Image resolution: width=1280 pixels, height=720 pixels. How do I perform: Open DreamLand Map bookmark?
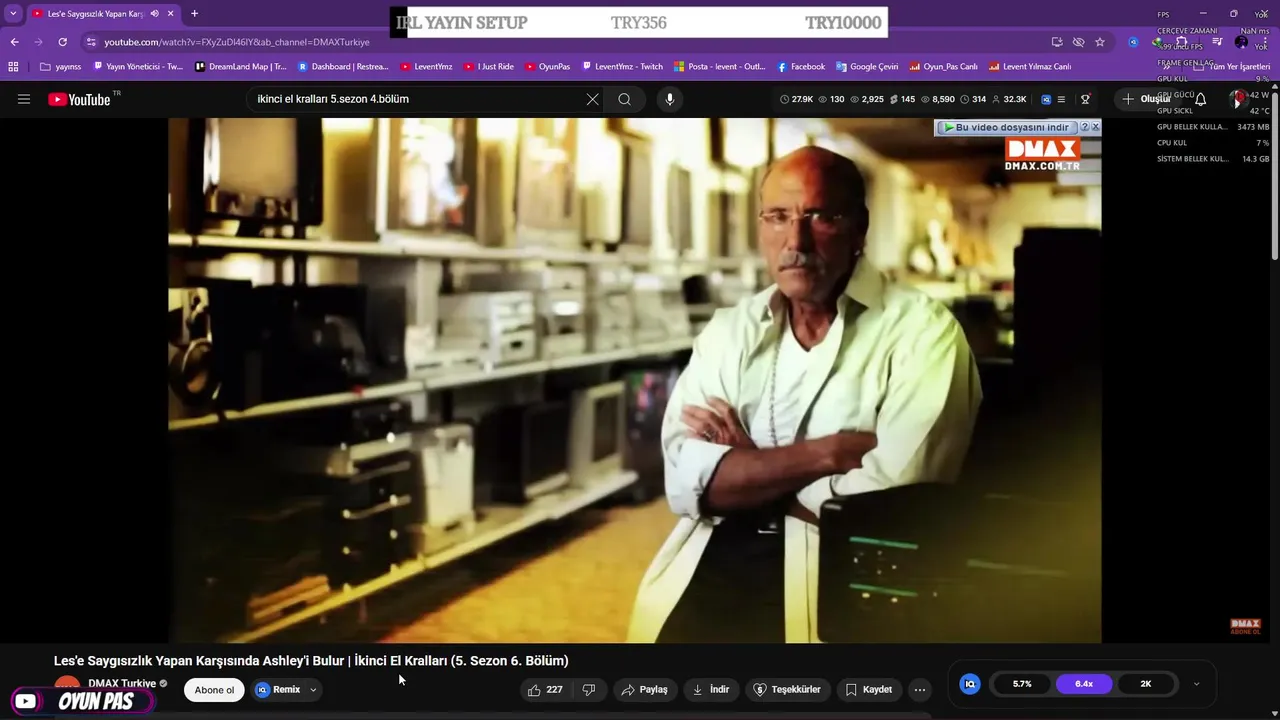pos(240,67)
